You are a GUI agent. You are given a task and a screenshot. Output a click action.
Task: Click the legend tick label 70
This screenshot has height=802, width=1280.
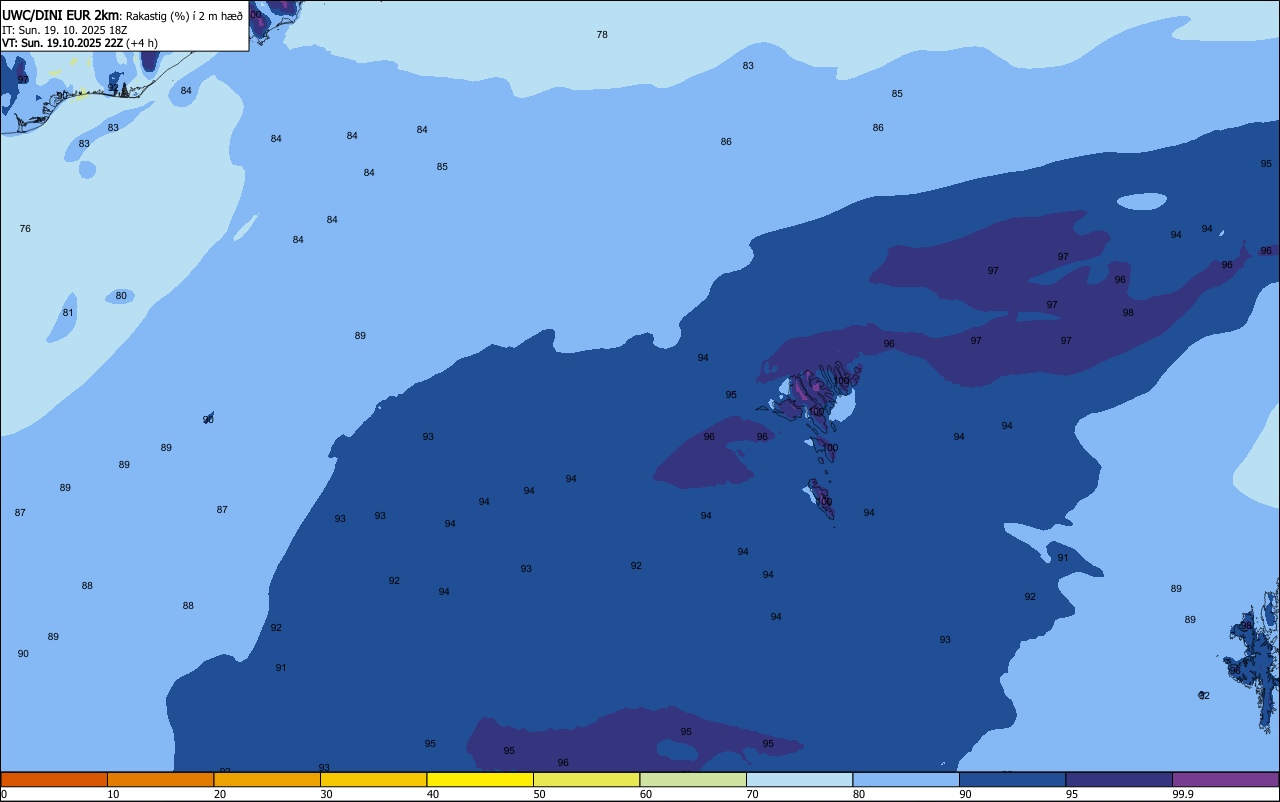pos(752,794)
